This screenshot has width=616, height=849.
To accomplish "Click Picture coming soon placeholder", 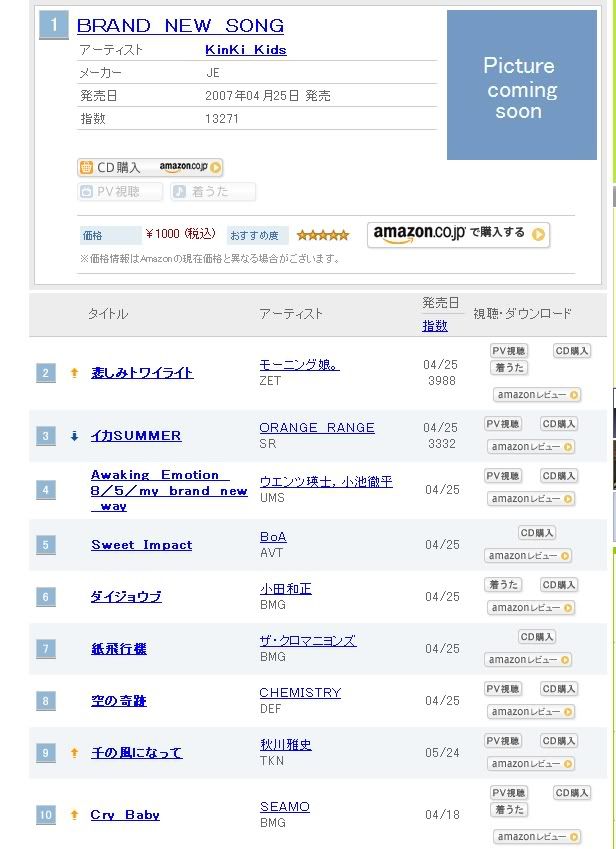I will [519, 87].
